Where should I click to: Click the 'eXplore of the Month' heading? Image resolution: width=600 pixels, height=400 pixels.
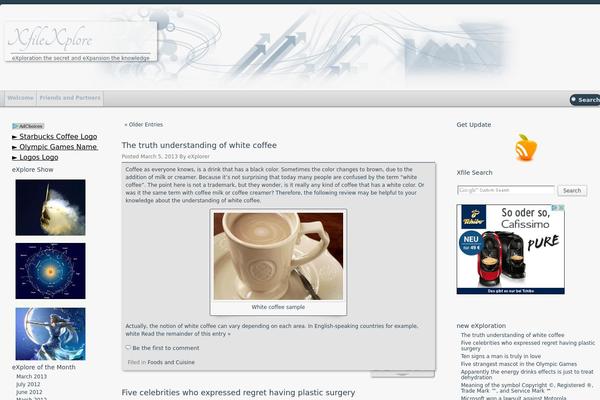[44, 367]
